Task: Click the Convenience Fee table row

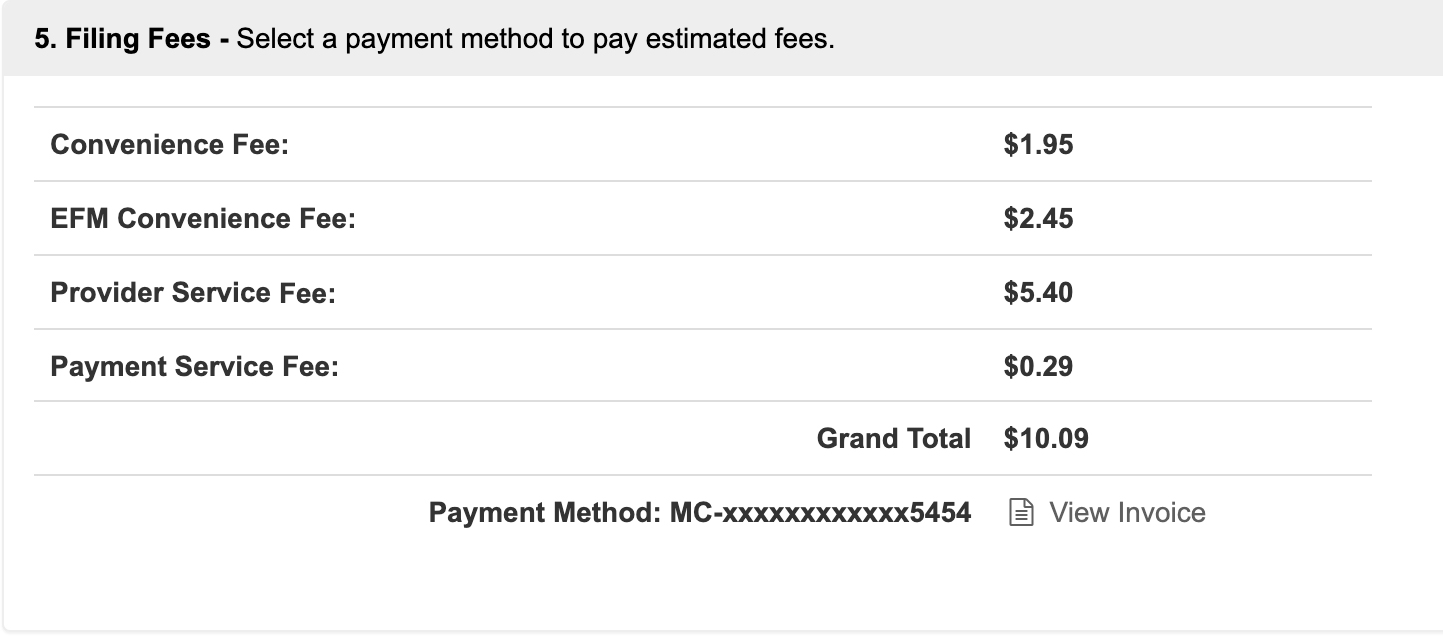Action: [703, 144]
